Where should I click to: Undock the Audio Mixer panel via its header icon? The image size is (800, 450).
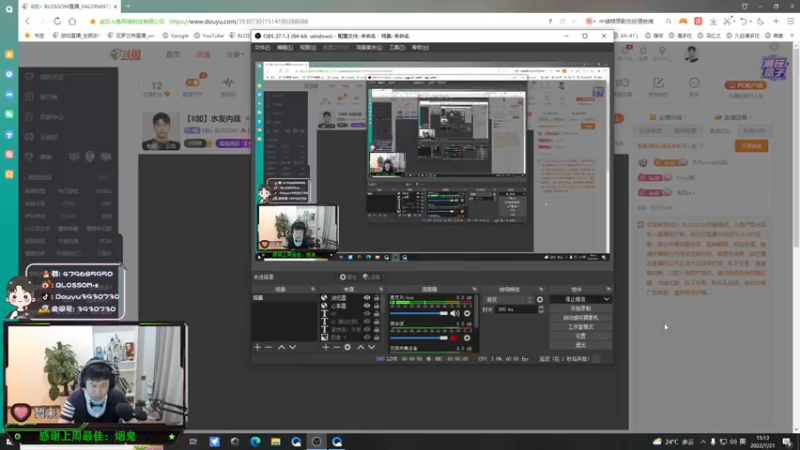point(474,289)
